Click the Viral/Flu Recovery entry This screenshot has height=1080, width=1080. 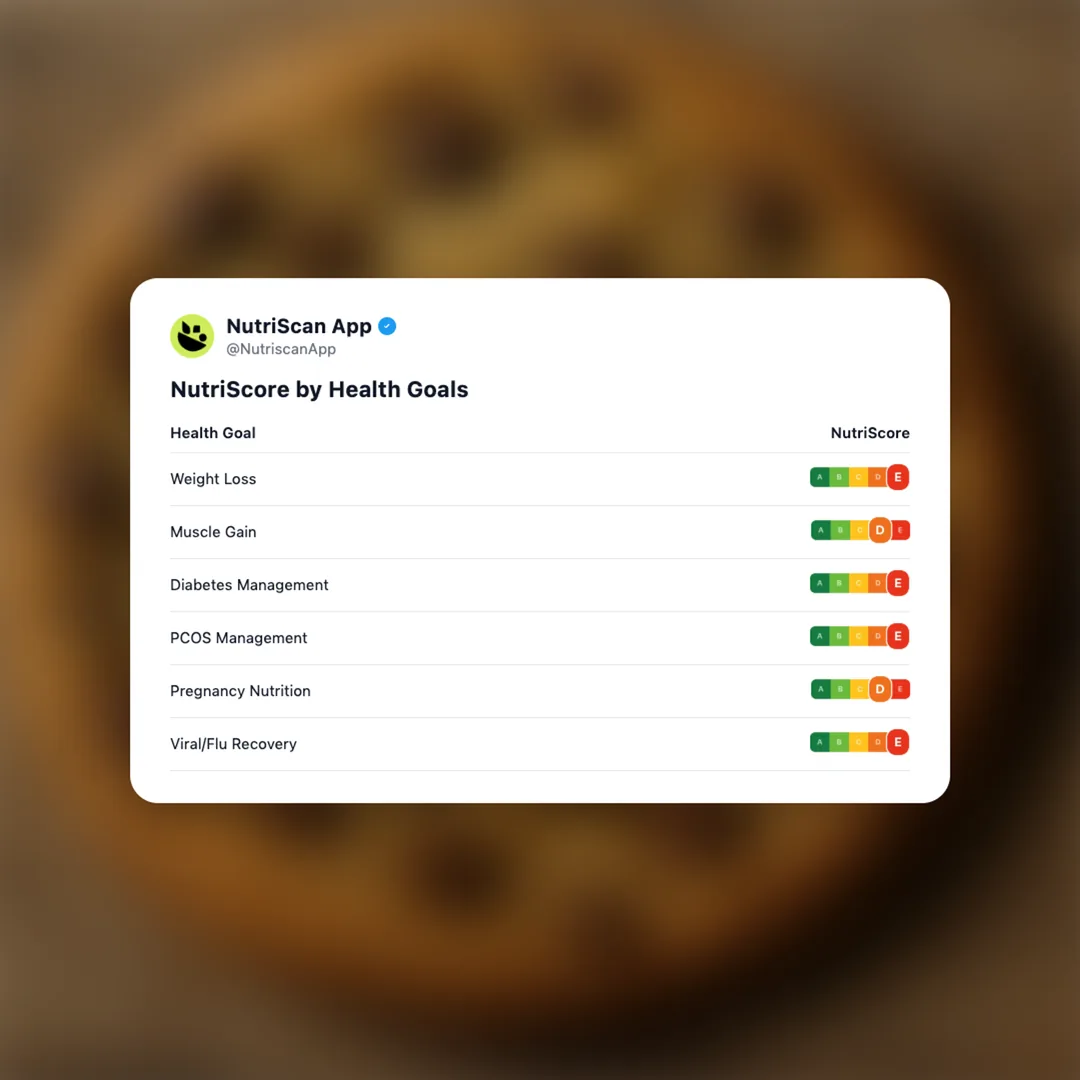(x=233, y=744)
